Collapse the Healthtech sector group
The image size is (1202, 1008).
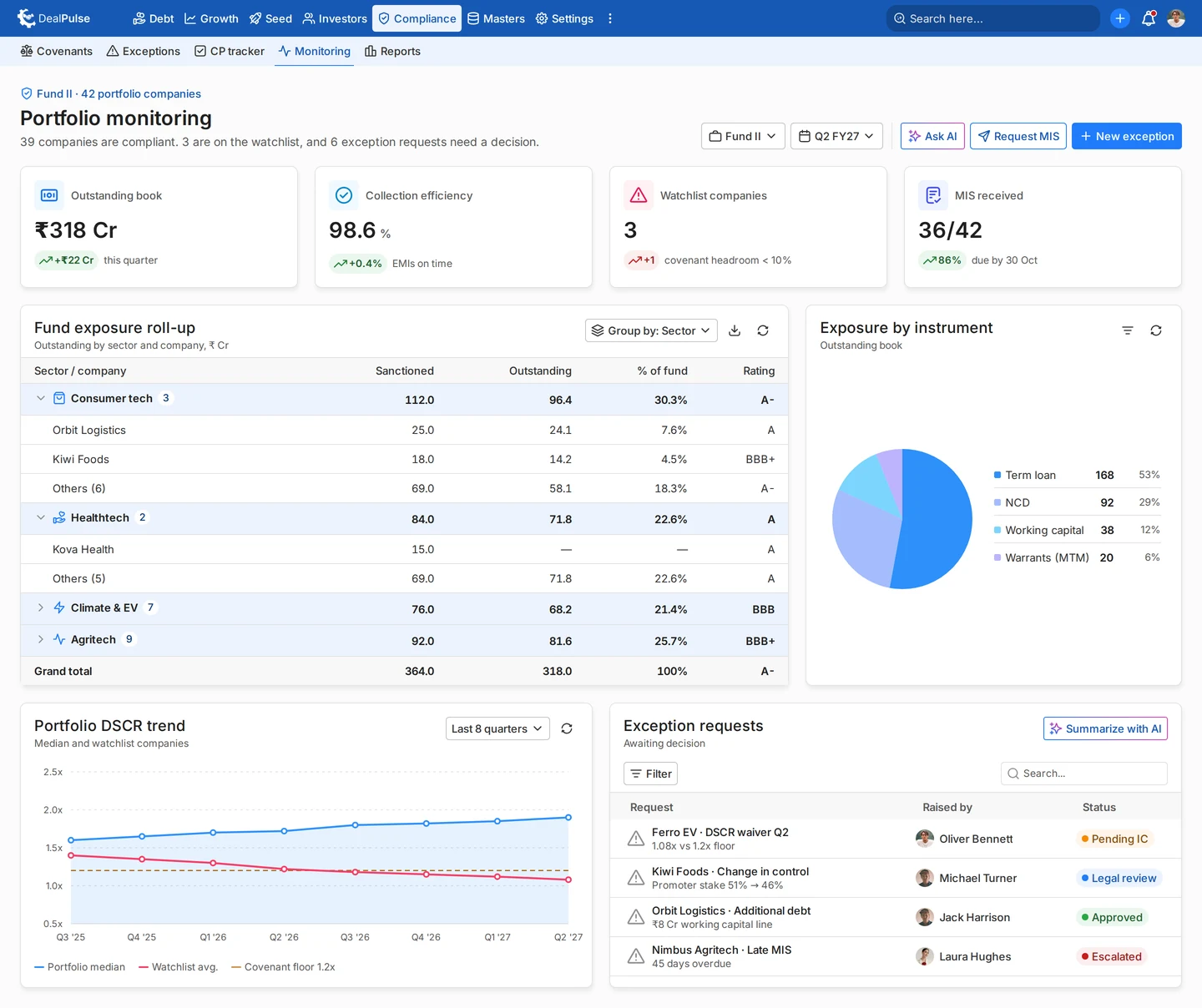(x=41, y=517)
